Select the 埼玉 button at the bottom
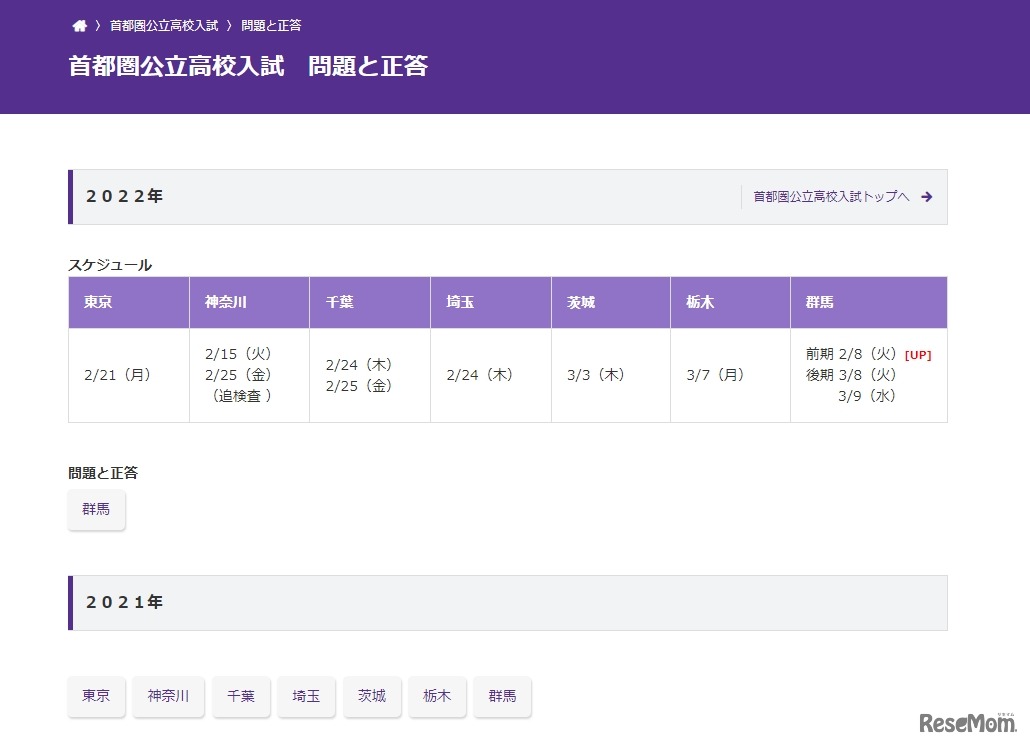 [306, 696]
